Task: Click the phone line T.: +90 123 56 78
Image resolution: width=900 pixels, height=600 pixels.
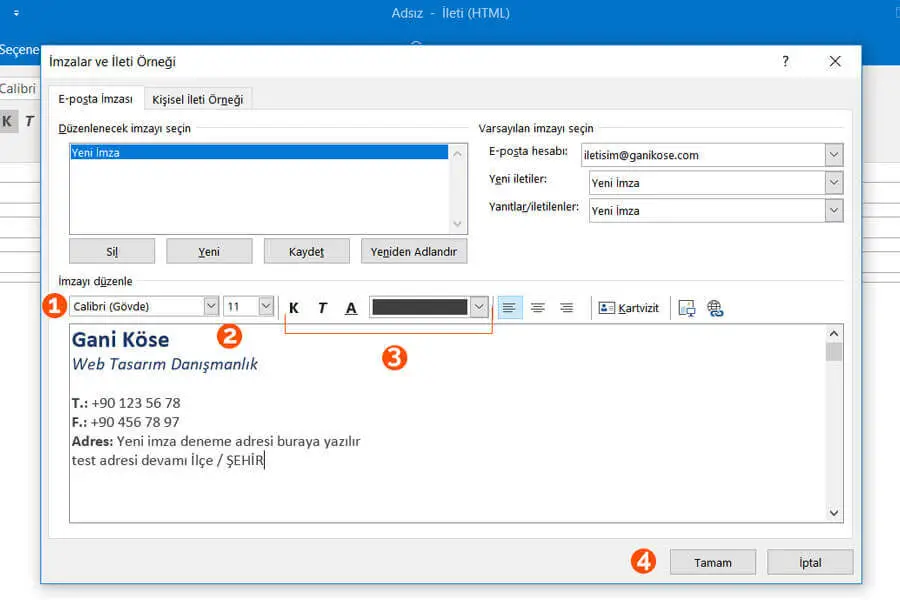Action: 126,403
